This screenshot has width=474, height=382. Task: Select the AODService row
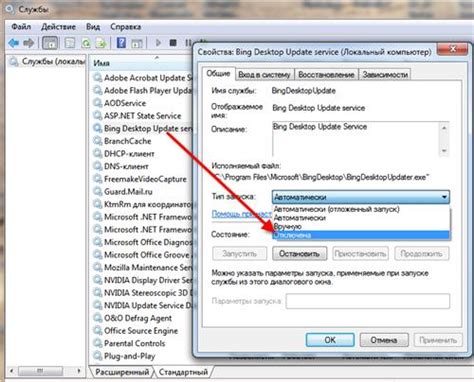120,103
